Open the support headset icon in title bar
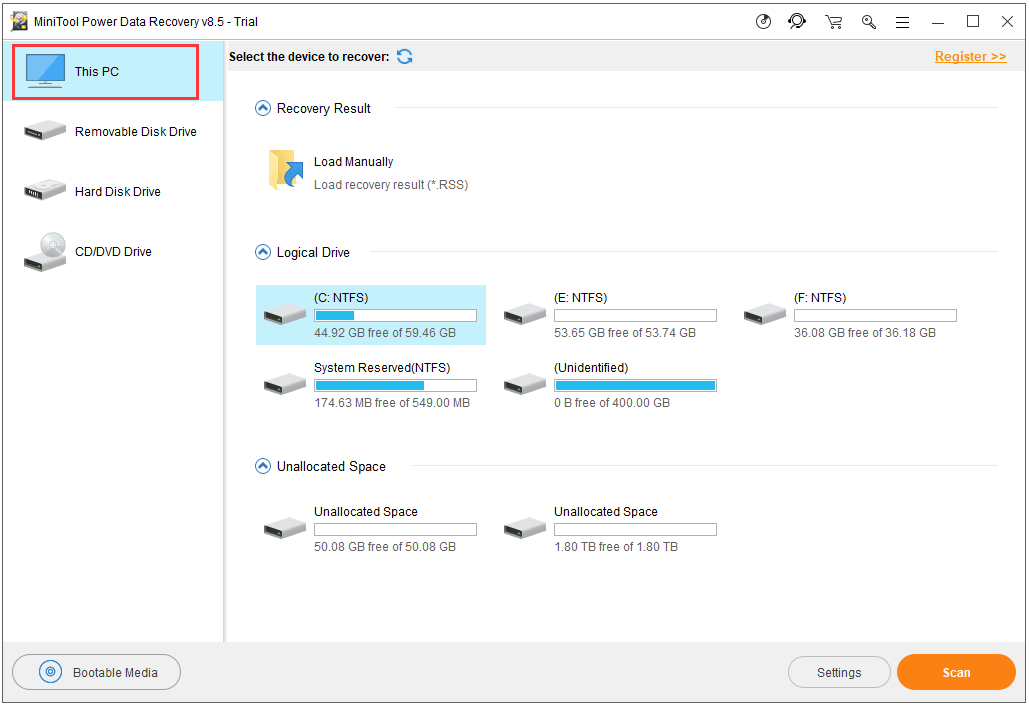The height and width of the screenshot is (706, 1029). coord(797,22)
